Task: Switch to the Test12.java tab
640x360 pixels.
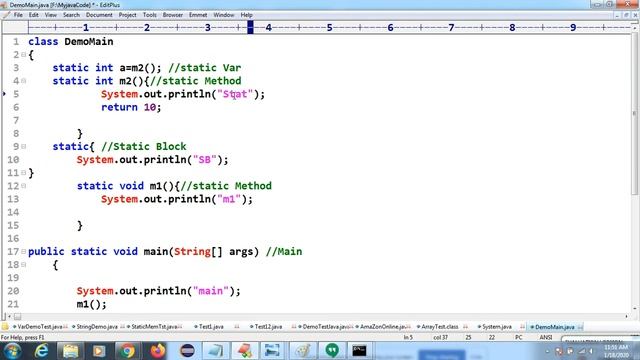Action: click(x=268, y=327)
